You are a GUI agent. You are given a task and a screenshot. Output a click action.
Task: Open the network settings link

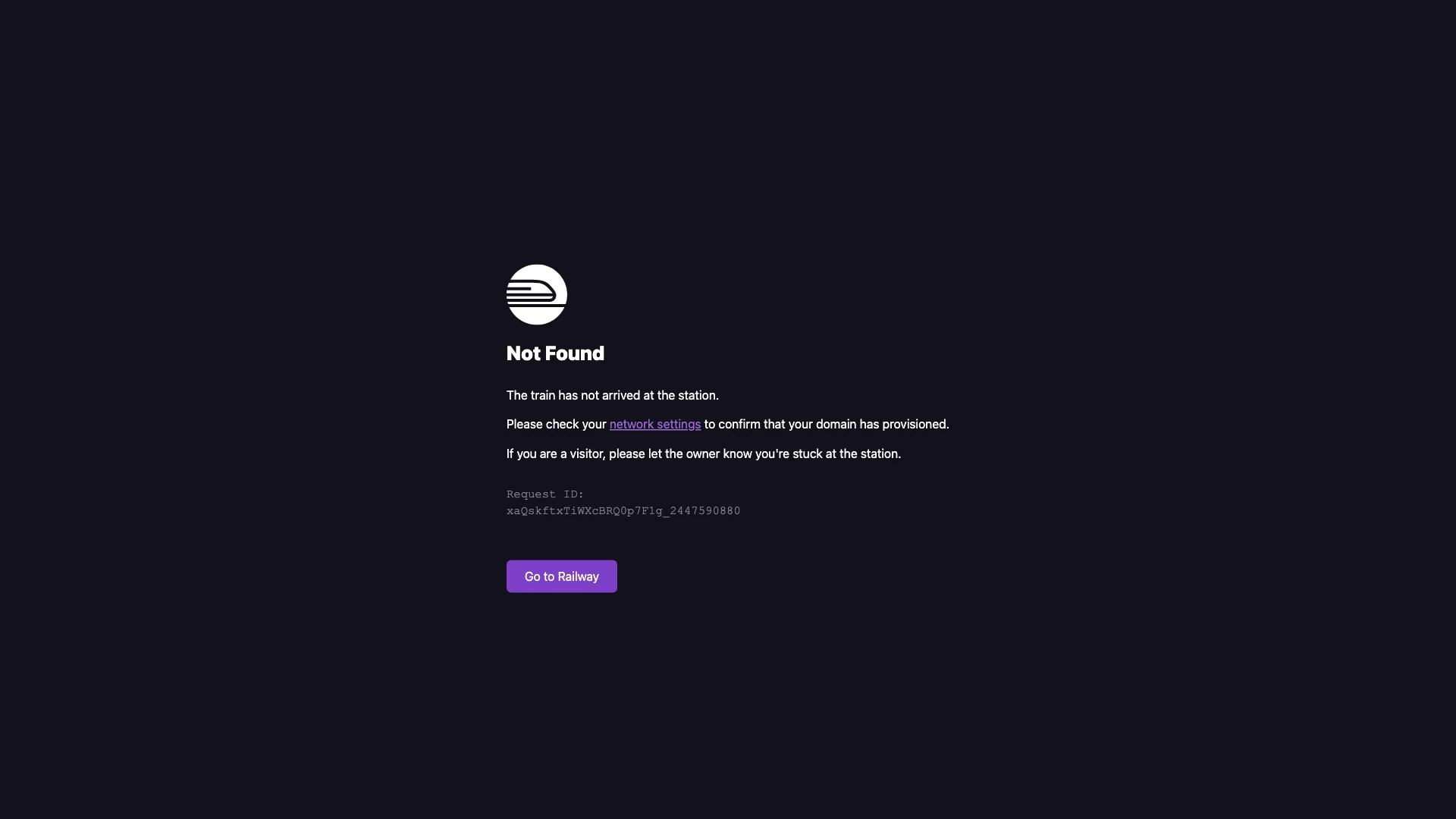click(x=655, y=424)
